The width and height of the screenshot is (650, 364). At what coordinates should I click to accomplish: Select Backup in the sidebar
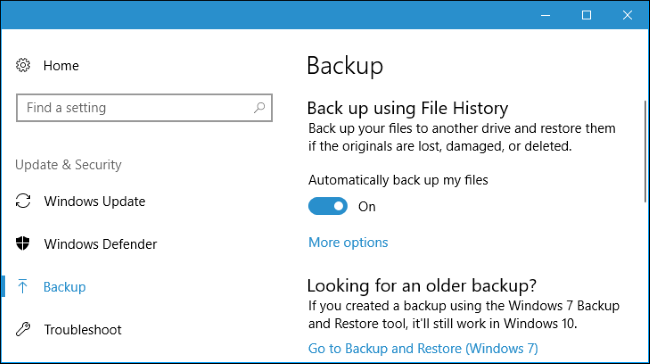click(65, 287)
